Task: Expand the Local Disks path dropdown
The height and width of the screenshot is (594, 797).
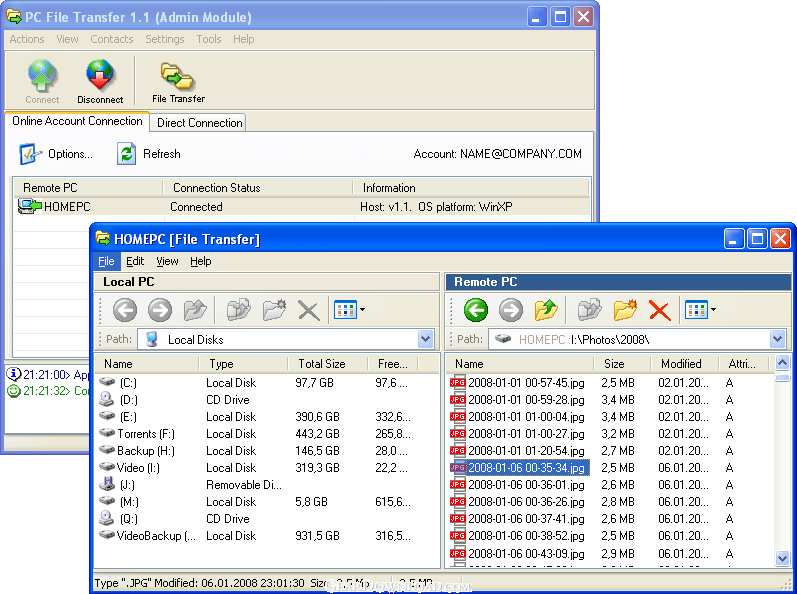Action: point(425,339)
